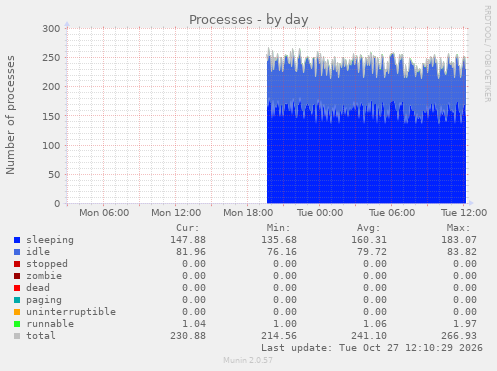Click runnable maximum value 1.97
This screenshot has height=371, width=497.
(465, 324)
